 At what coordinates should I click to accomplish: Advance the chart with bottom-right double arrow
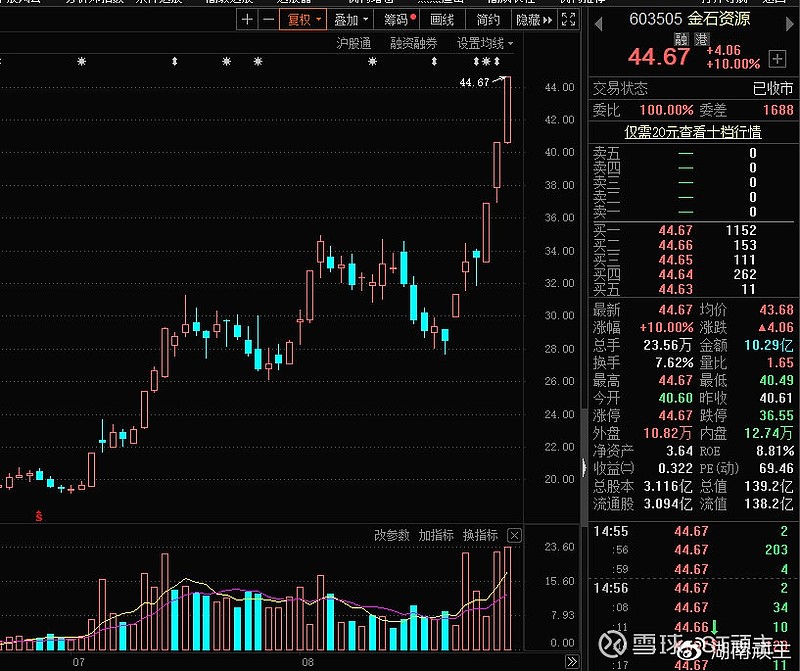[x=572, y=662]
